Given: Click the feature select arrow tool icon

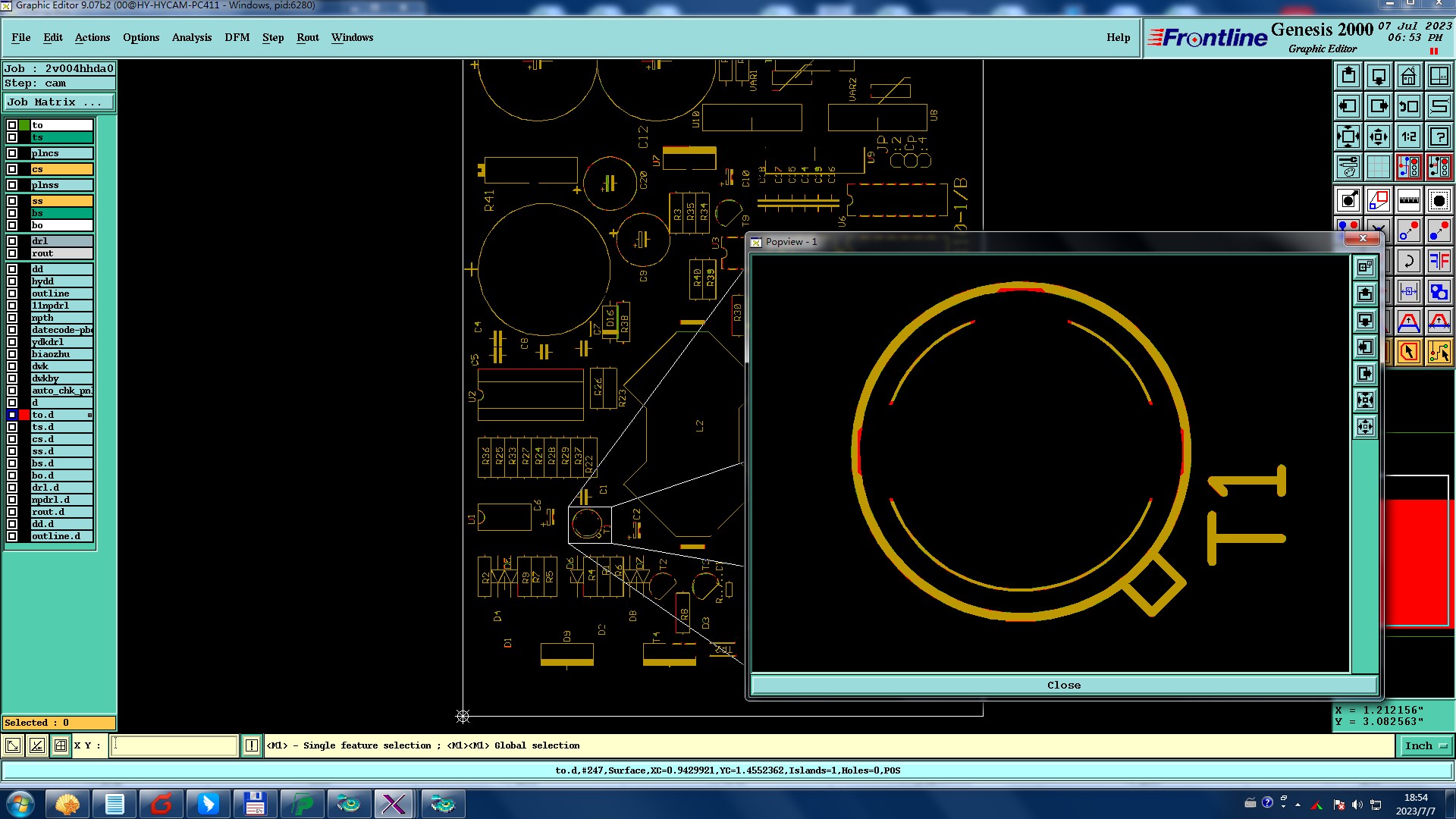Looking at the screenshot, I should pyautogui.click(x=1408, y=352).
